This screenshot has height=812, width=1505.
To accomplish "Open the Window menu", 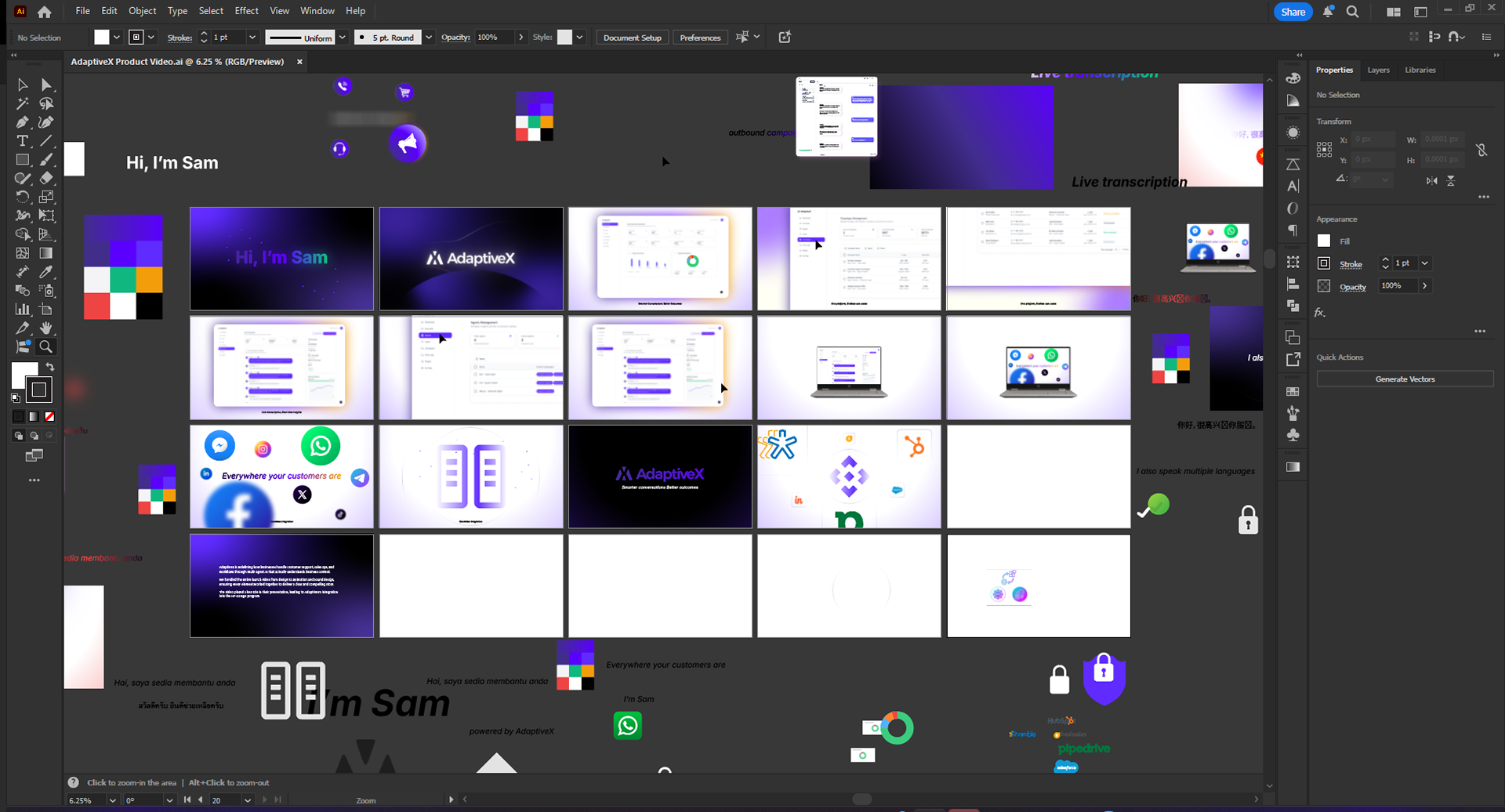I will [x=317, y=11].
